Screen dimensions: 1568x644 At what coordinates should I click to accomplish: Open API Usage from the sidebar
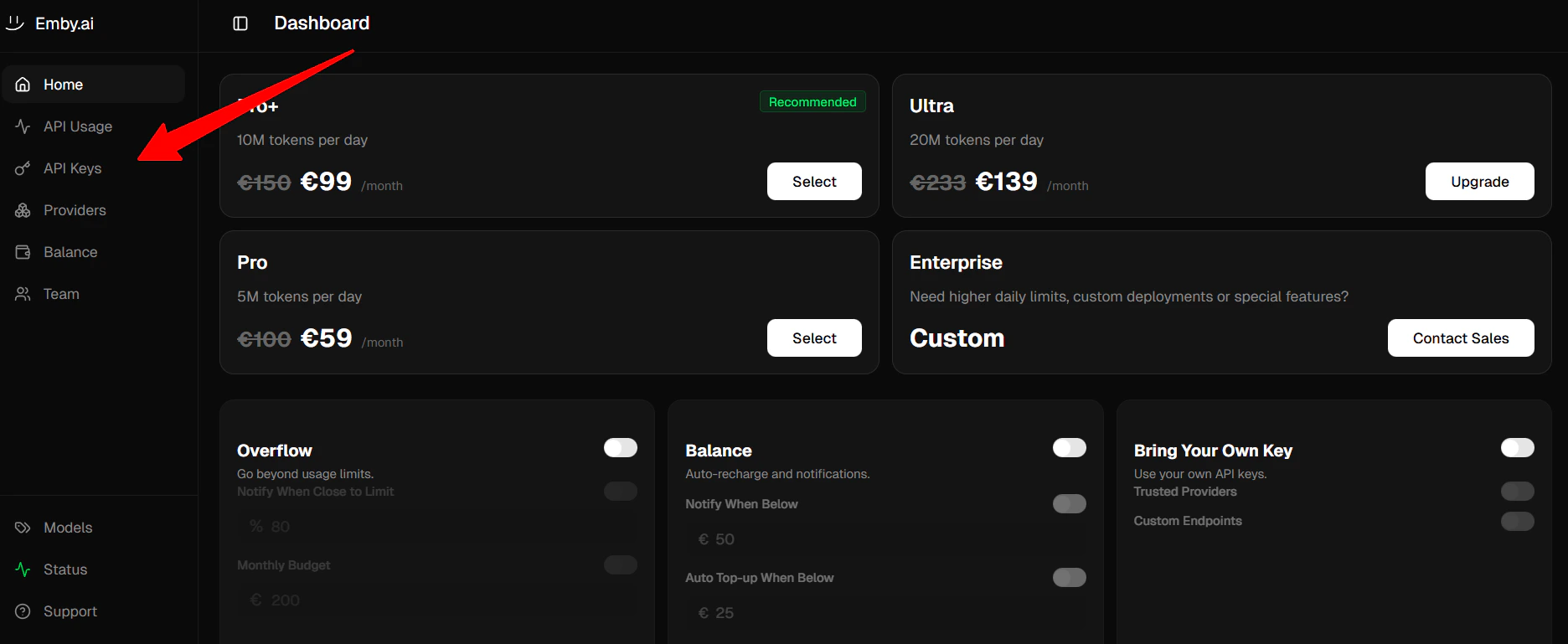[78, 126]
